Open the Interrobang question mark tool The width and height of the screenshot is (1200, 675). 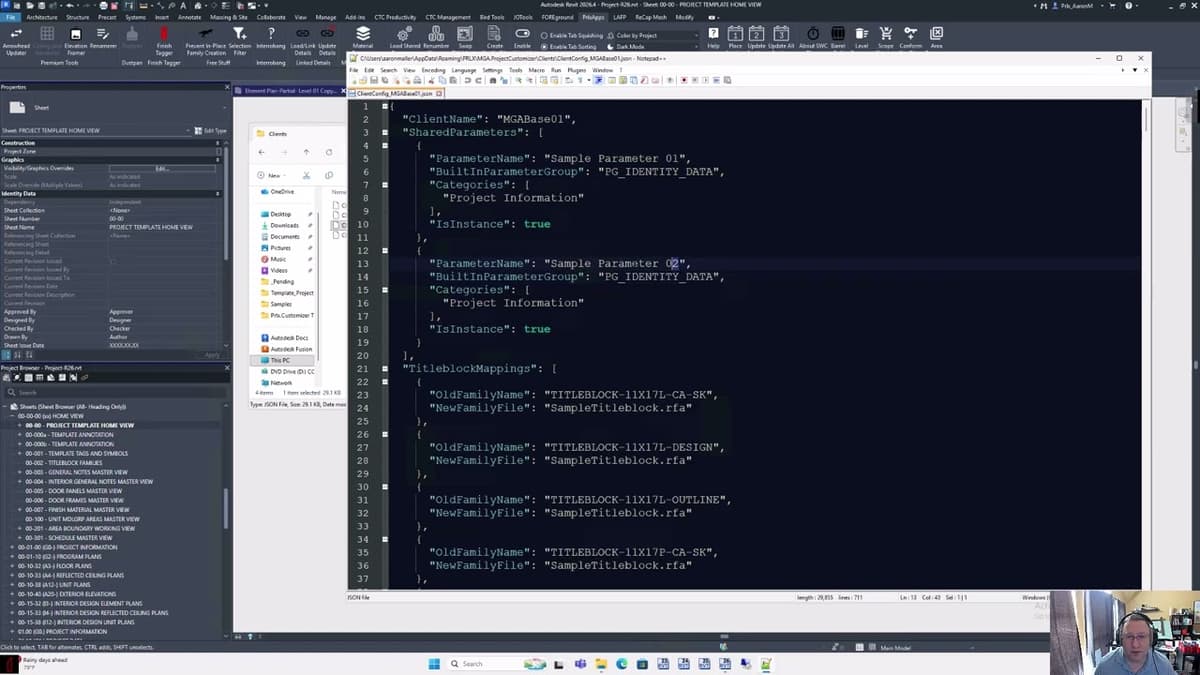(271, 38)
